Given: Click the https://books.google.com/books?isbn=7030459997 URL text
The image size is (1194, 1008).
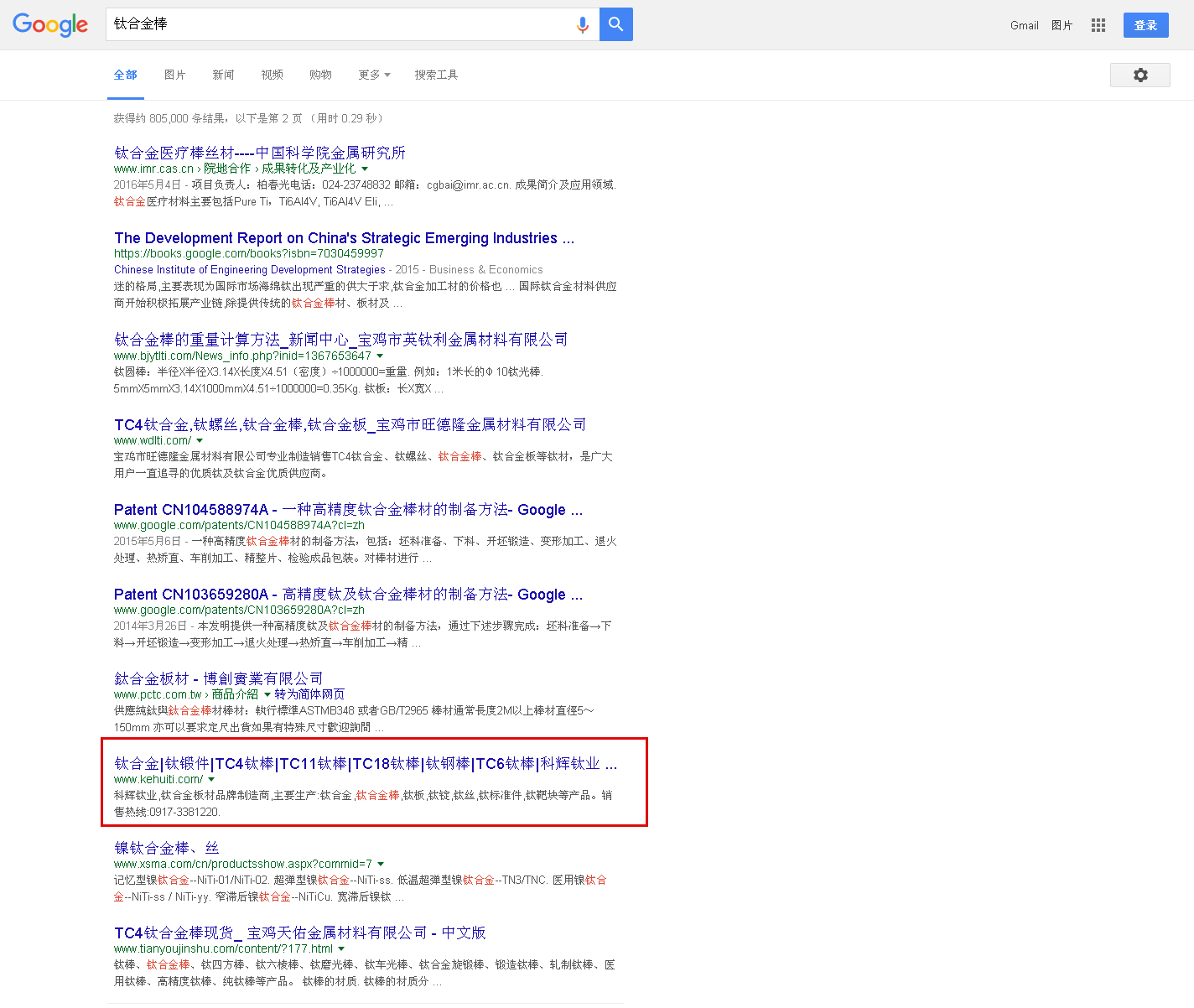Looking at the screenshot, I should 249,253.
